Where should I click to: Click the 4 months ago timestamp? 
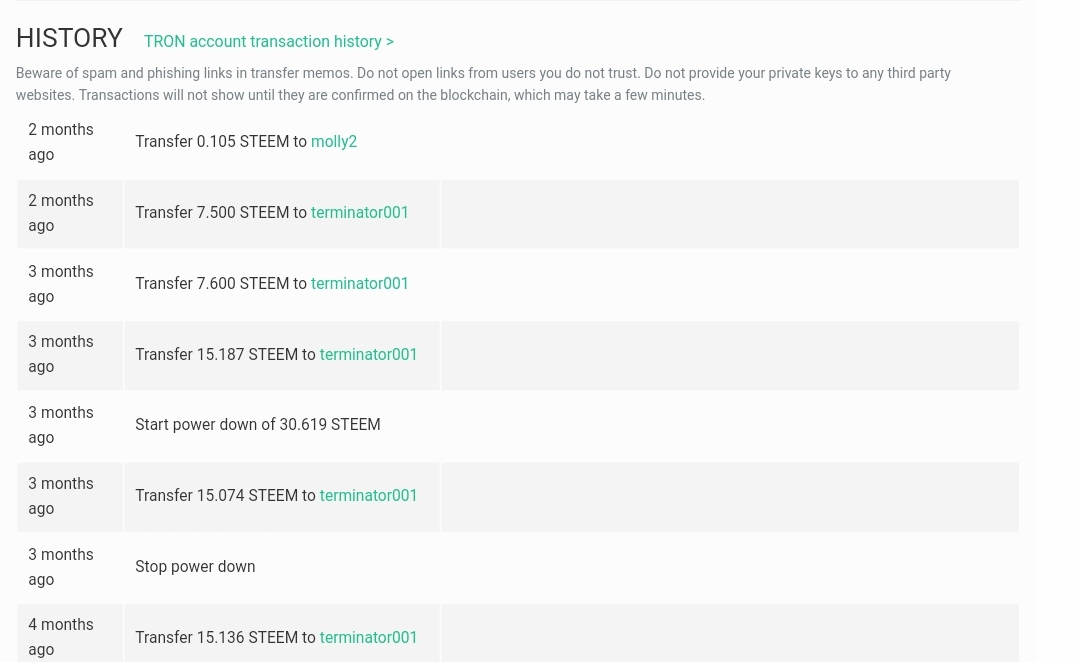(x=60, y=637)
